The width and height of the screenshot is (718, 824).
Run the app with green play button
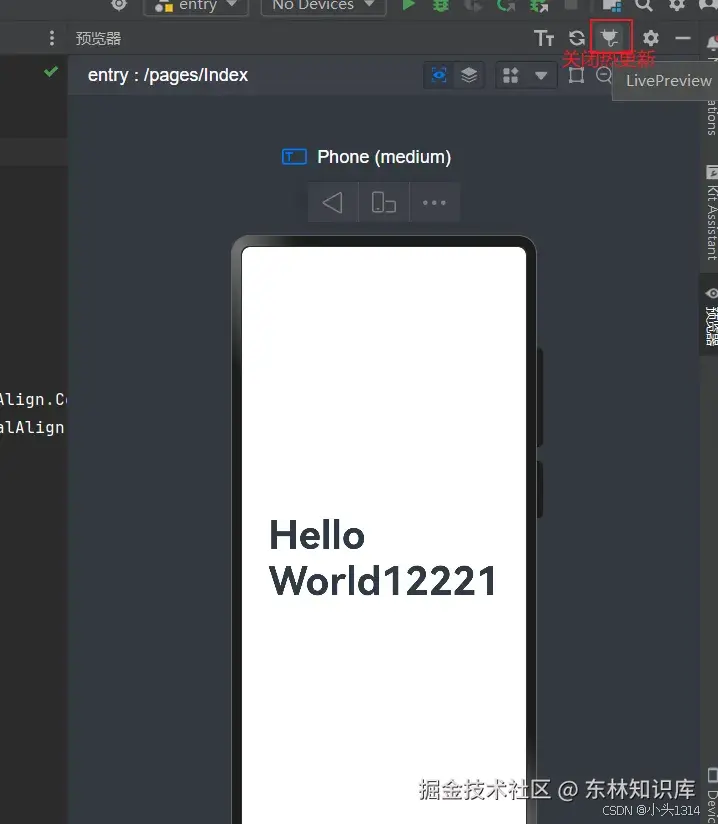coord(408,5)
